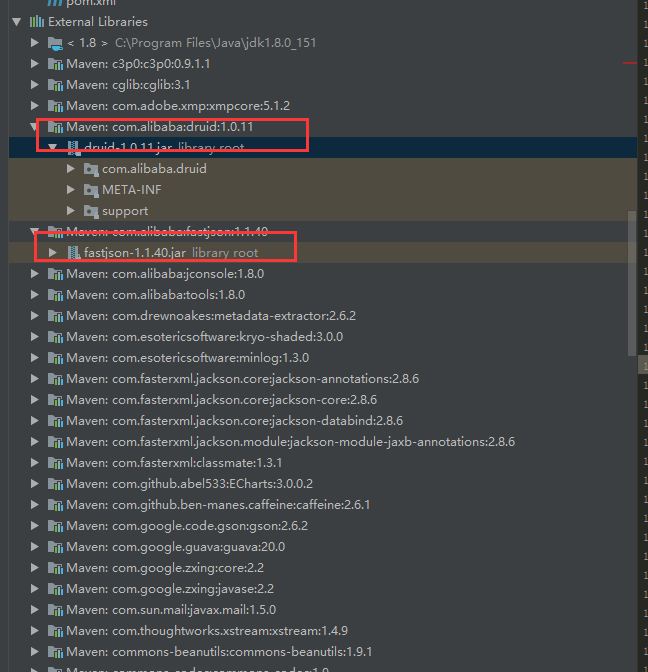The width and height of the screenshot is (648, 672).
Task: Collapse the External Libraries node
Action: pos(17,22)
